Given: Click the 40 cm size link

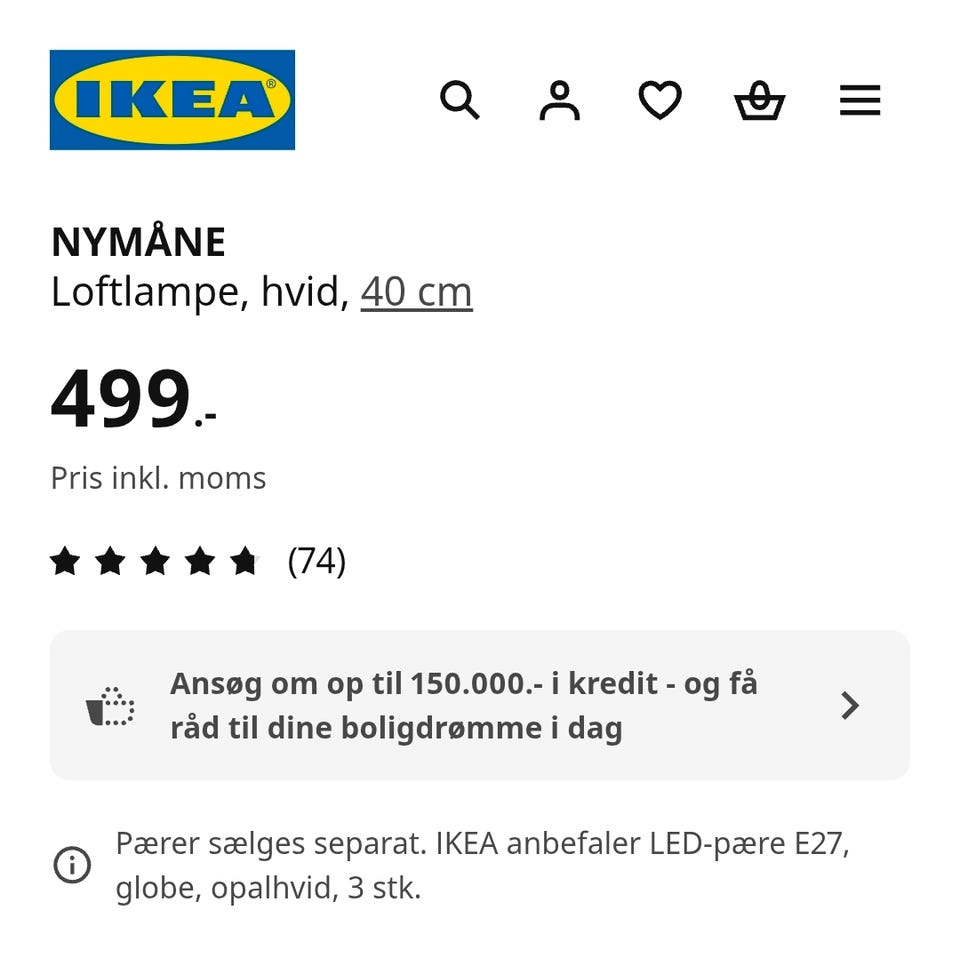Looking at the screenshot, I should point(416,292).
